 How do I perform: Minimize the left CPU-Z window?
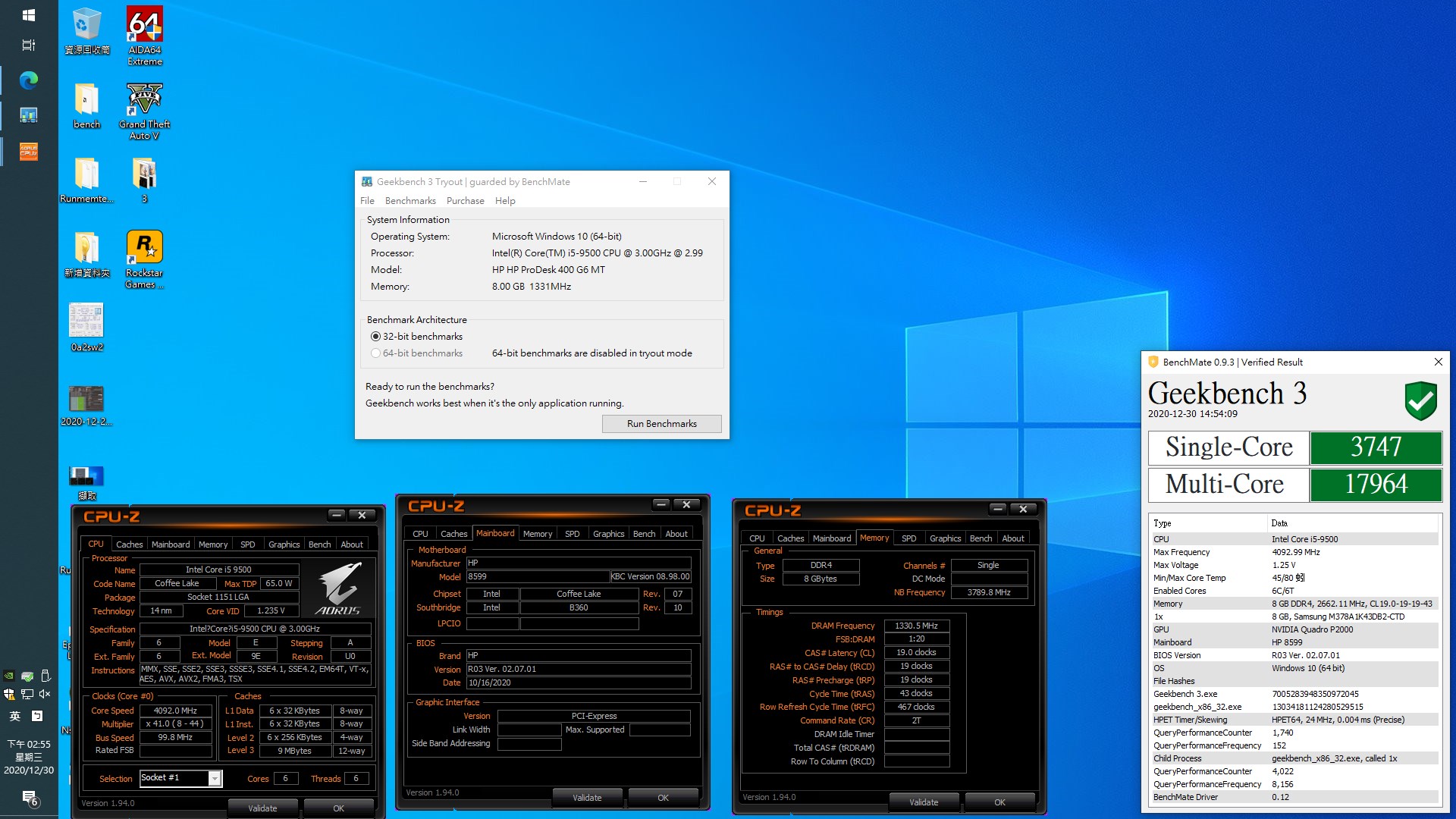[x=337, y=515]
